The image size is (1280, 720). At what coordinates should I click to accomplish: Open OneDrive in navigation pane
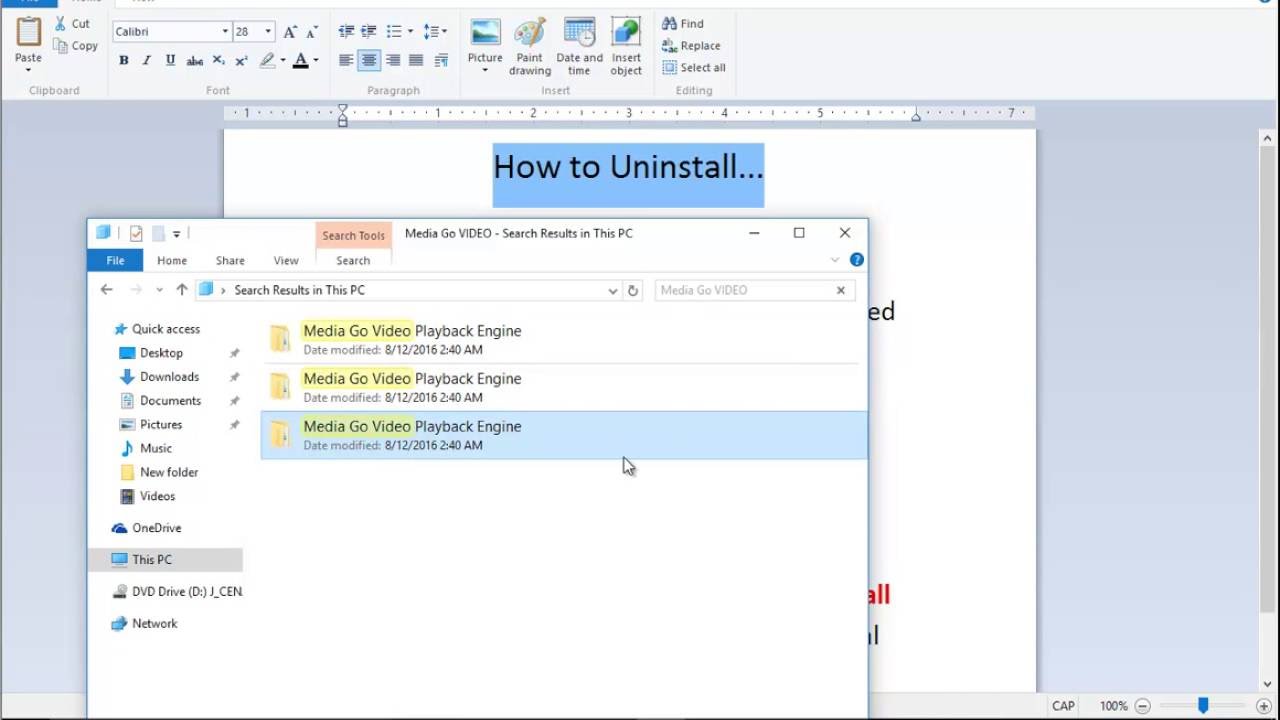(x=146, y=528)
